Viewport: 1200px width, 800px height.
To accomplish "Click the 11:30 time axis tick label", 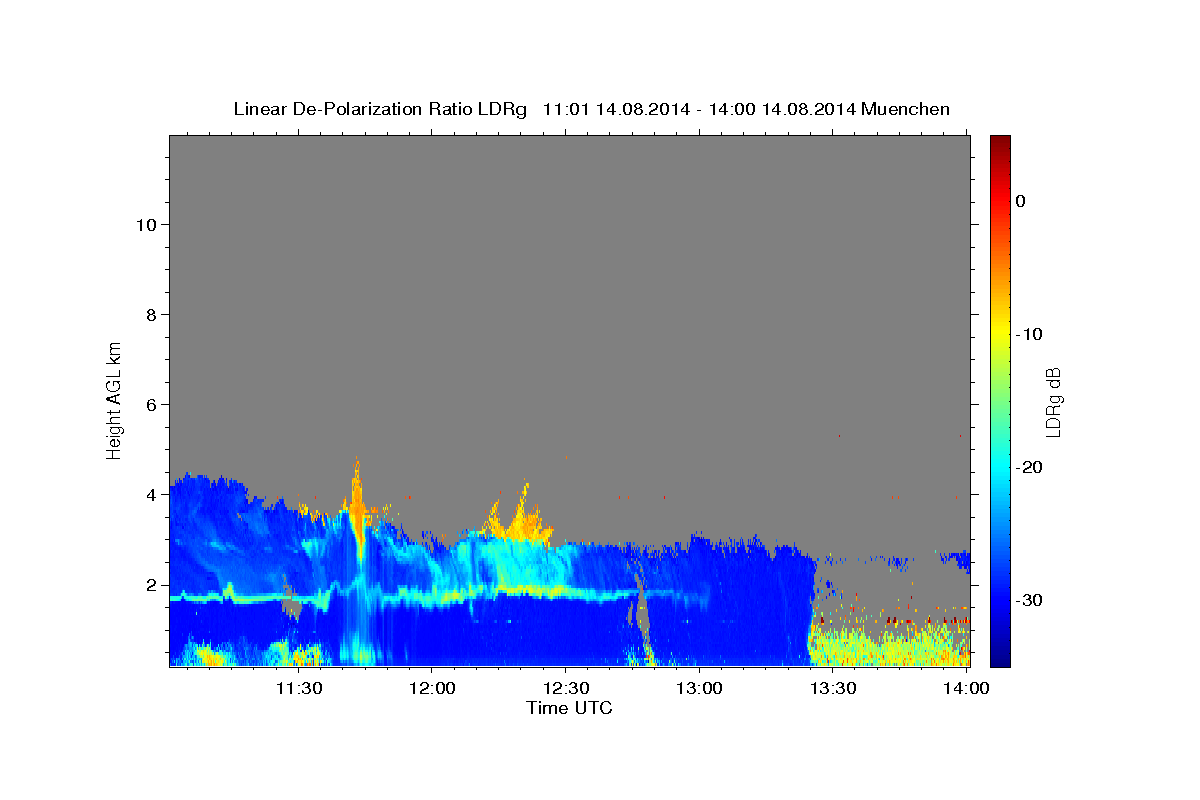I will (297, 688).
